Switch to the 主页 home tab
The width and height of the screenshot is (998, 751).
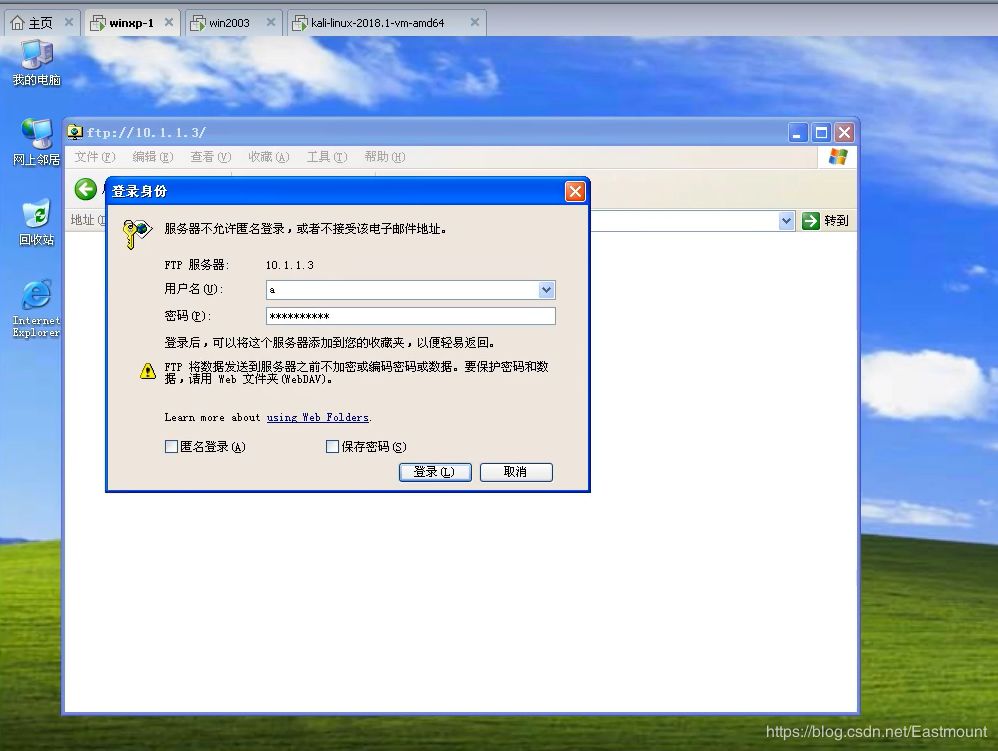click(x=43, y=23)
